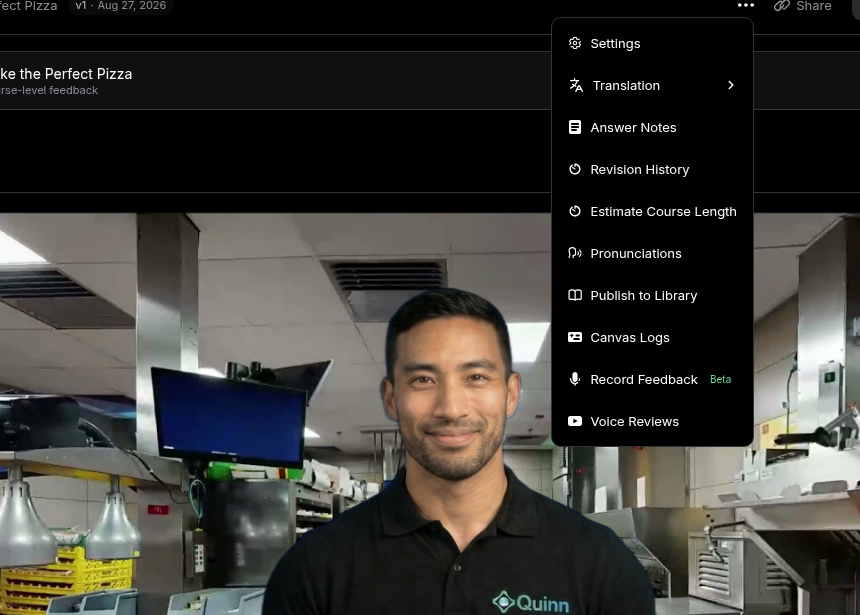This screenshot has height=615, width=860.
Task: Click the Settings gear icon
Action: pos(575,43)
